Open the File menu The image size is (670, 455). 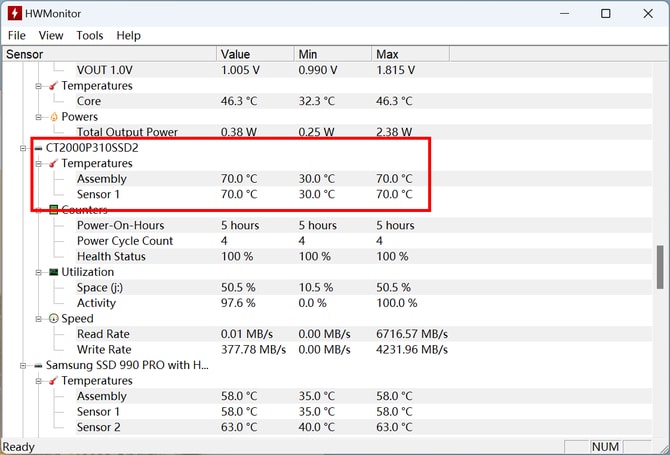pos(17,35)
